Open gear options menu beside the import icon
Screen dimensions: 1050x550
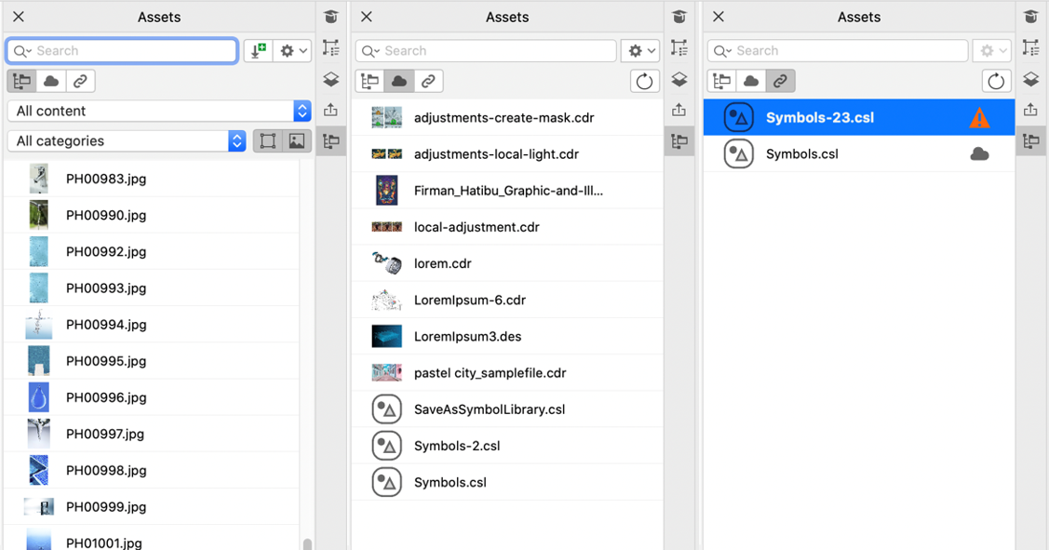pos(293,51)
